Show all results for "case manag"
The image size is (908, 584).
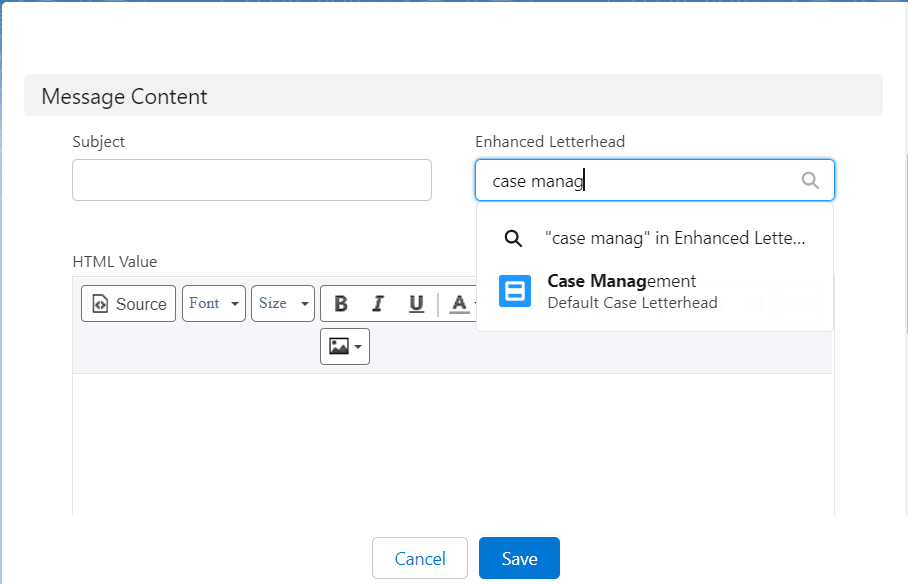(674, 239)
